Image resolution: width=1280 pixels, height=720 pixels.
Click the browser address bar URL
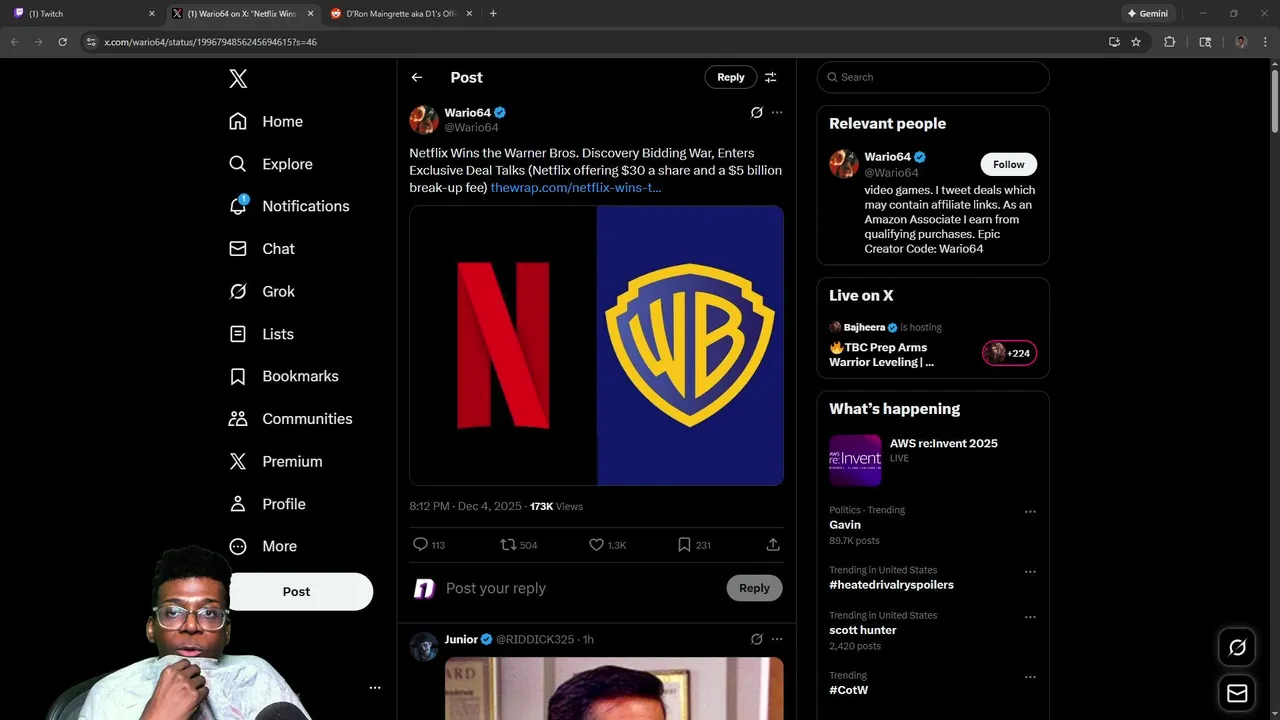[x=210, y=42]
